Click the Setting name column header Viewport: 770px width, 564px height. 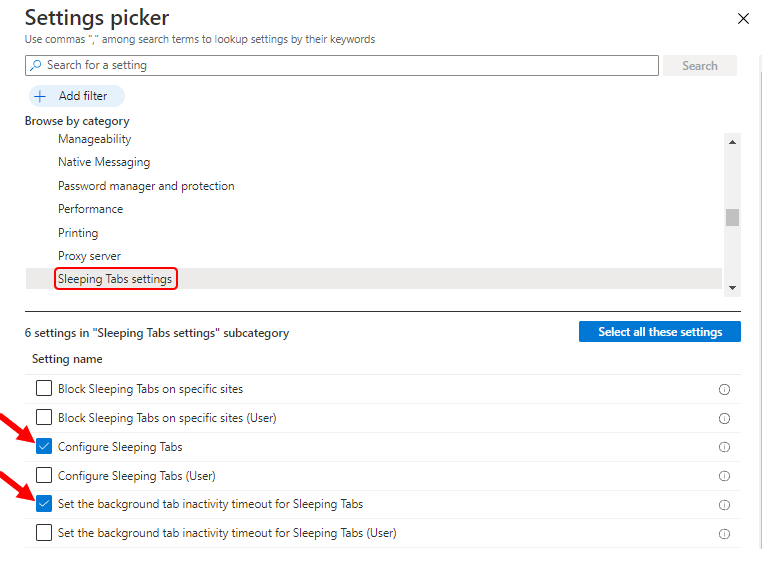[x=67, y=359]
